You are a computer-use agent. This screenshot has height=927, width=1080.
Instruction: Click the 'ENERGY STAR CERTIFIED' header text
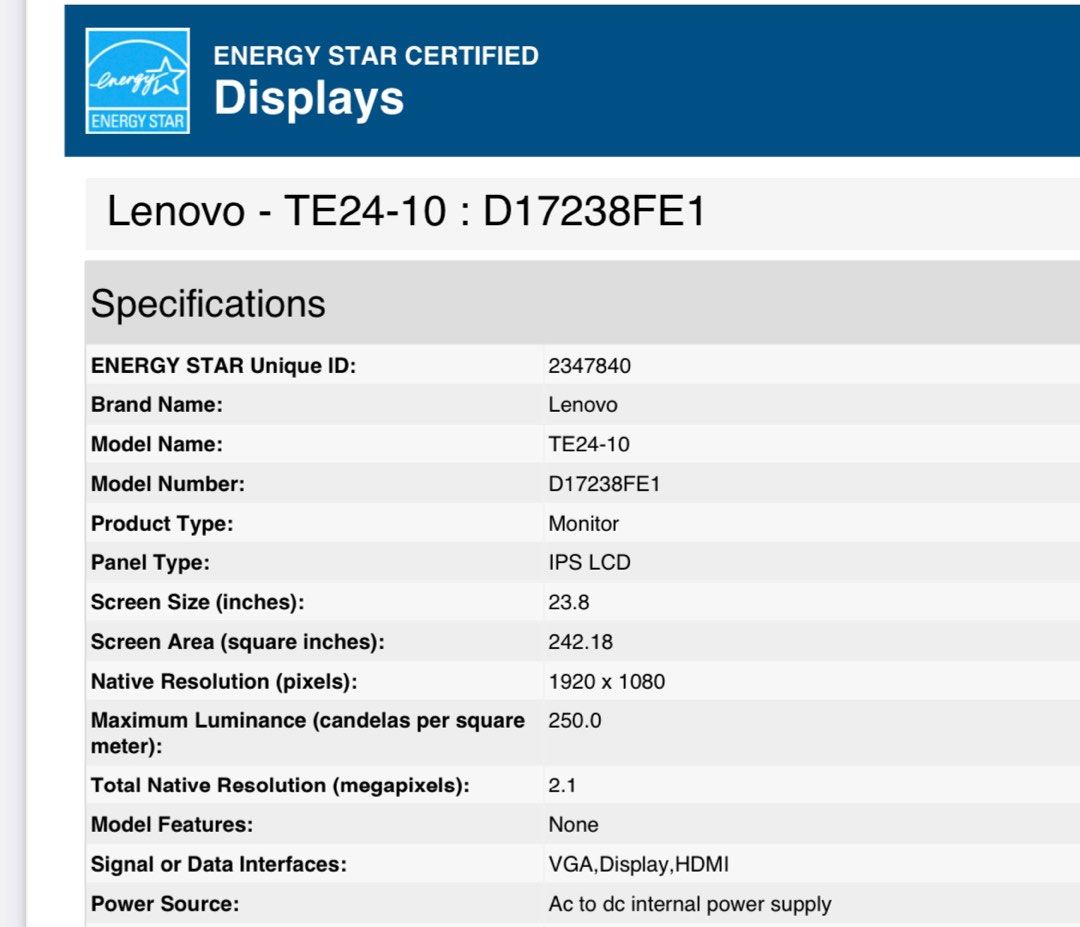tap(376, 56)
